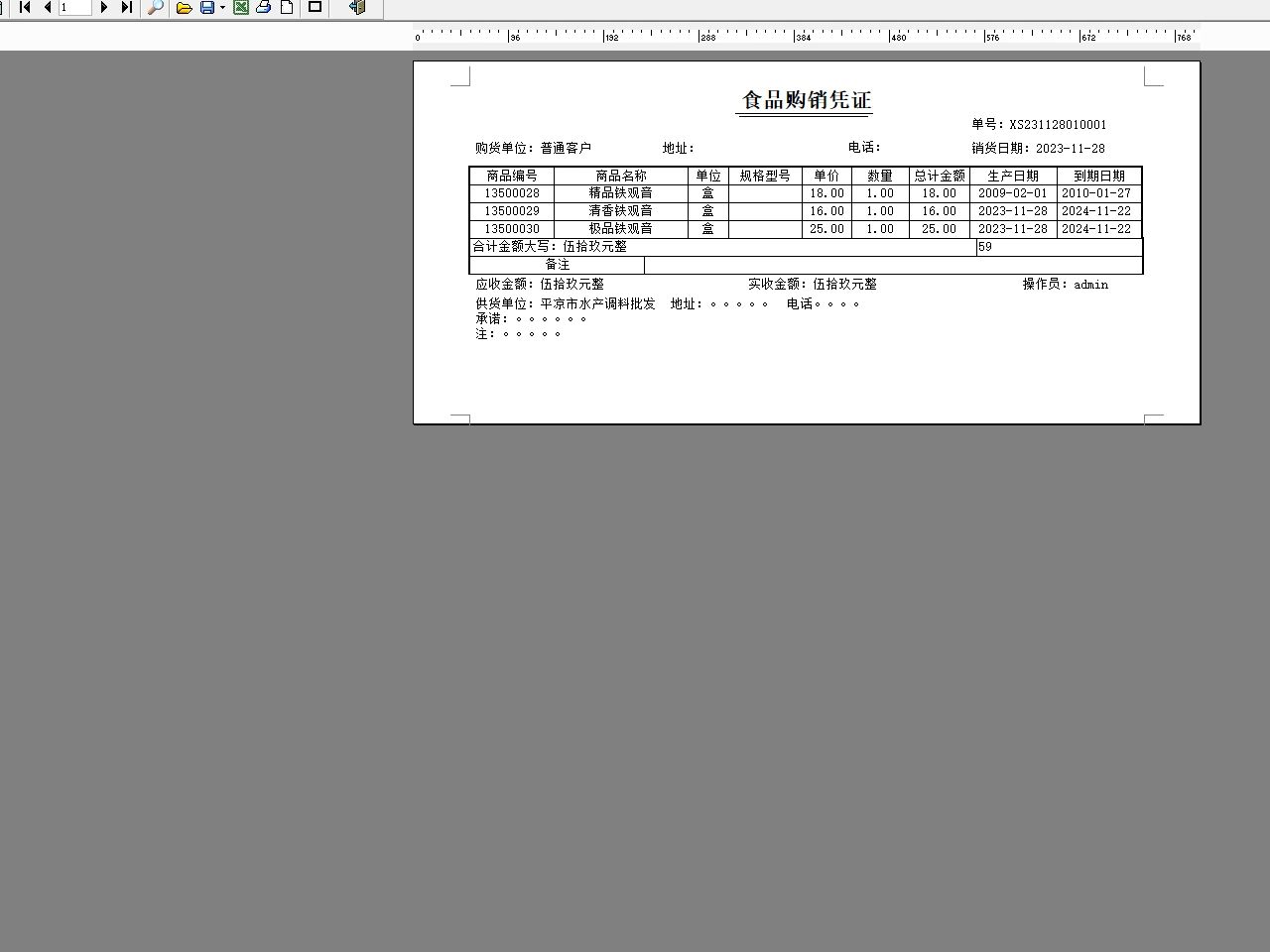The width and height of the screenshot is (1270, 952).
Task: Click the 单号 XS231128010001 text
Action: point(1038,125)
